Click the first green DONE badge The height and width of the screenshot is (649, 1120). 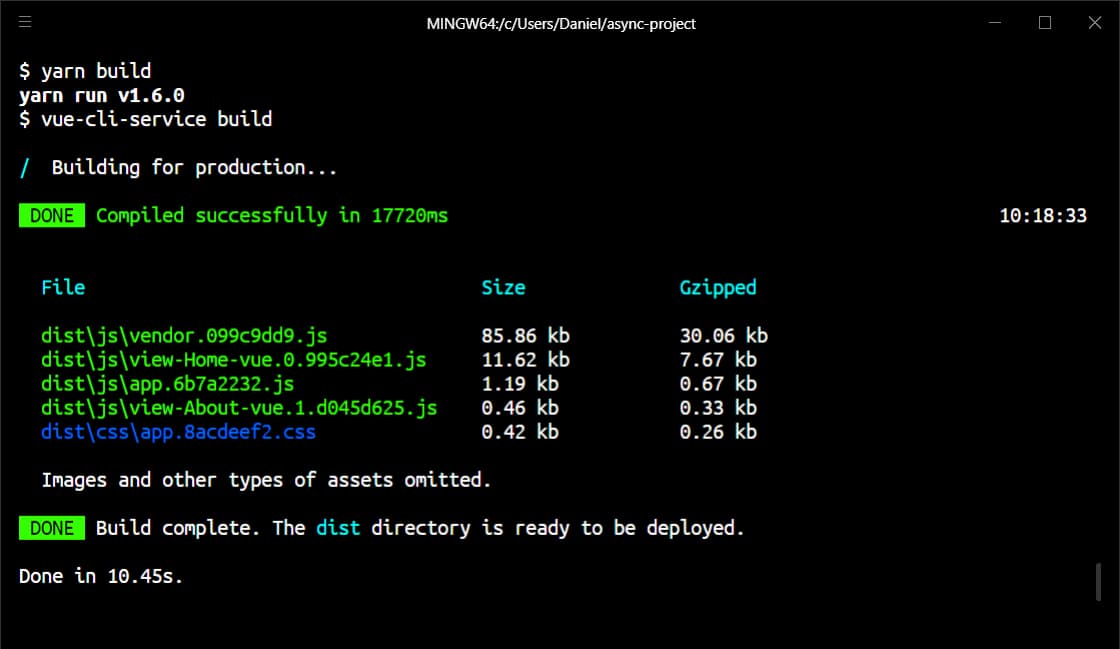pyautogui.click(x=52, y=216)
